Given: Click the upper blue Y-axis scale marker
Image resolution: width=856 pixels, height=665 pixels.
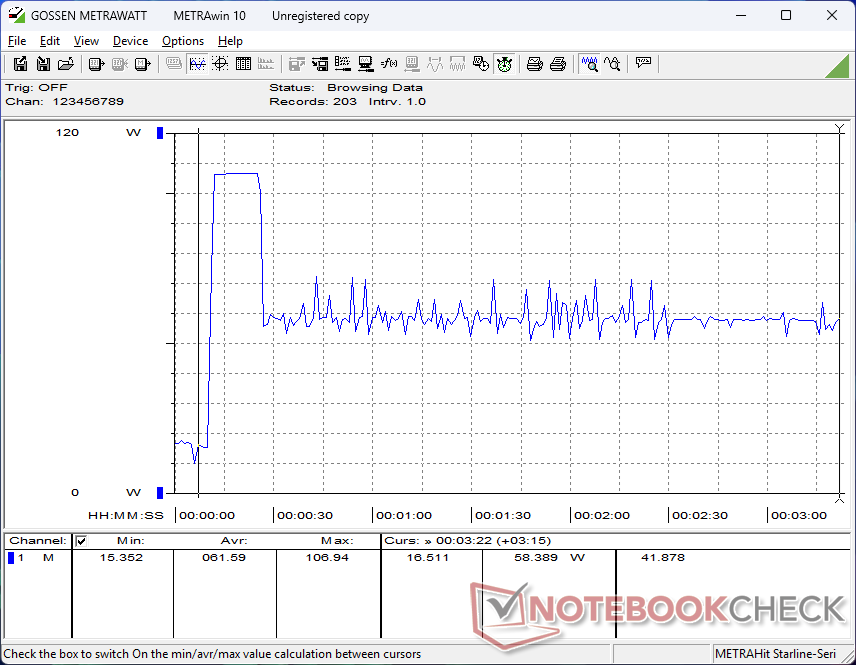Looking at the screenshot, I should click(x=159, y=133).
